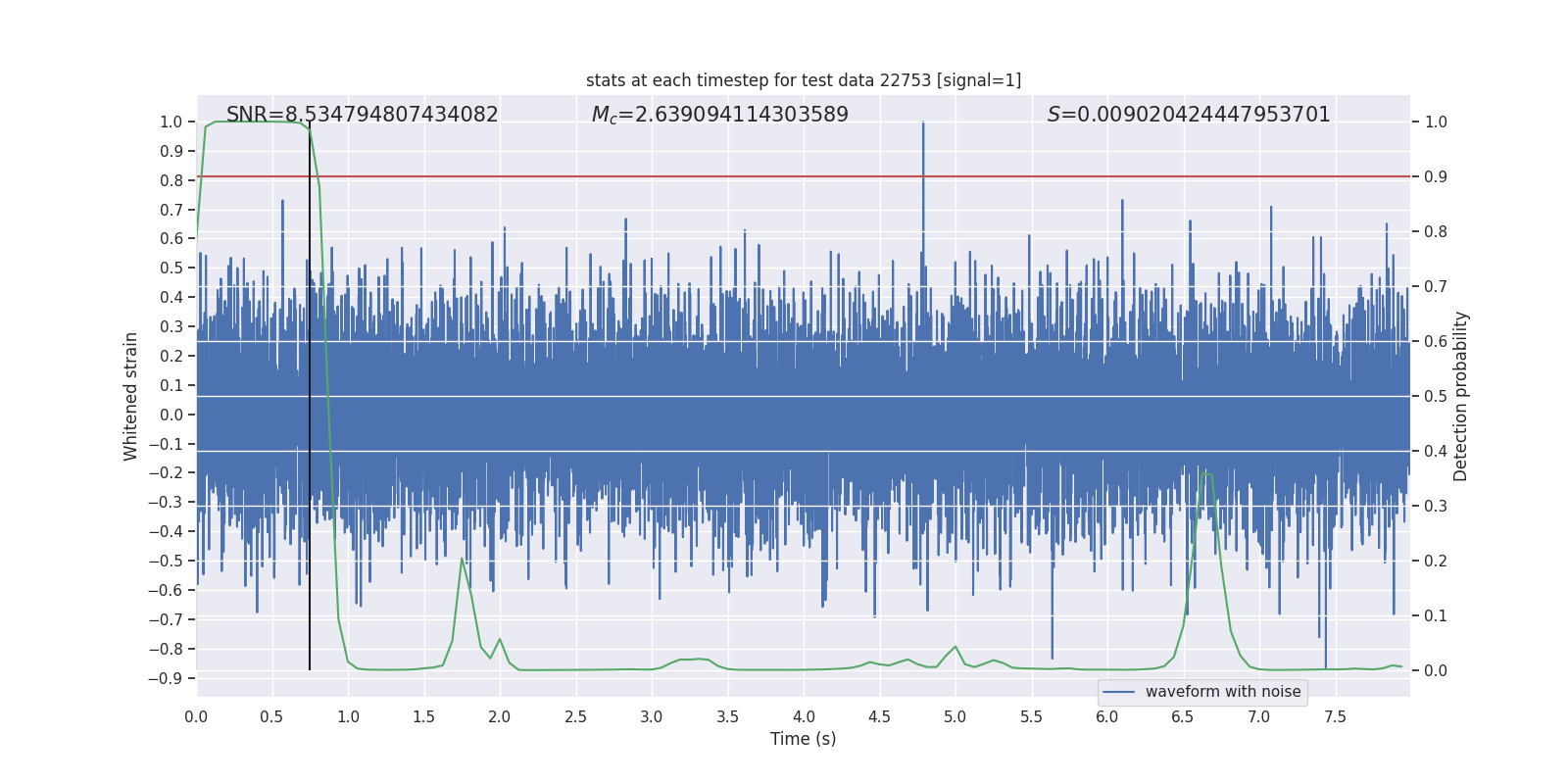This screenshot has width=1568, height=784.
Task: Click the 0.5 tick on right probability axis
Action: (1436, 397)
